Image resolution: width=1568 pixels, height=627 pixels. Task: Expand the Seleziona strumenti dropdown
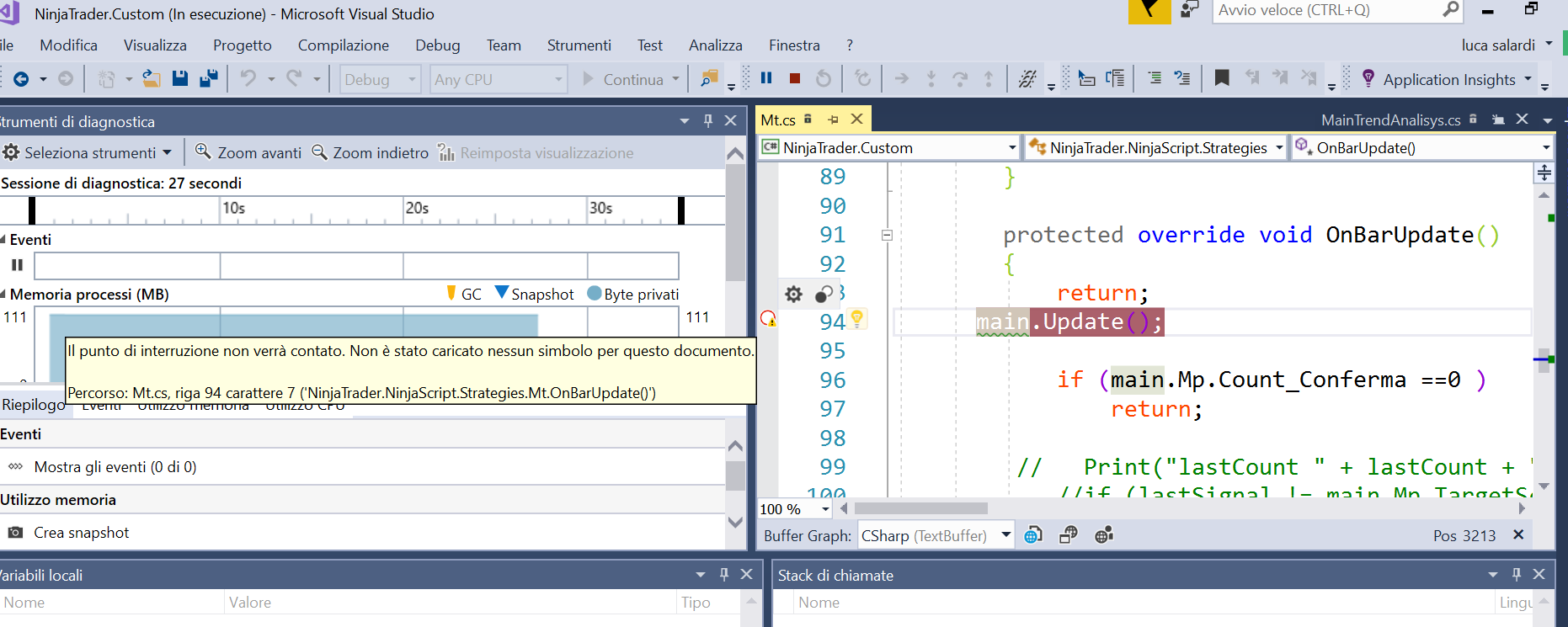(x=168, y=152)
